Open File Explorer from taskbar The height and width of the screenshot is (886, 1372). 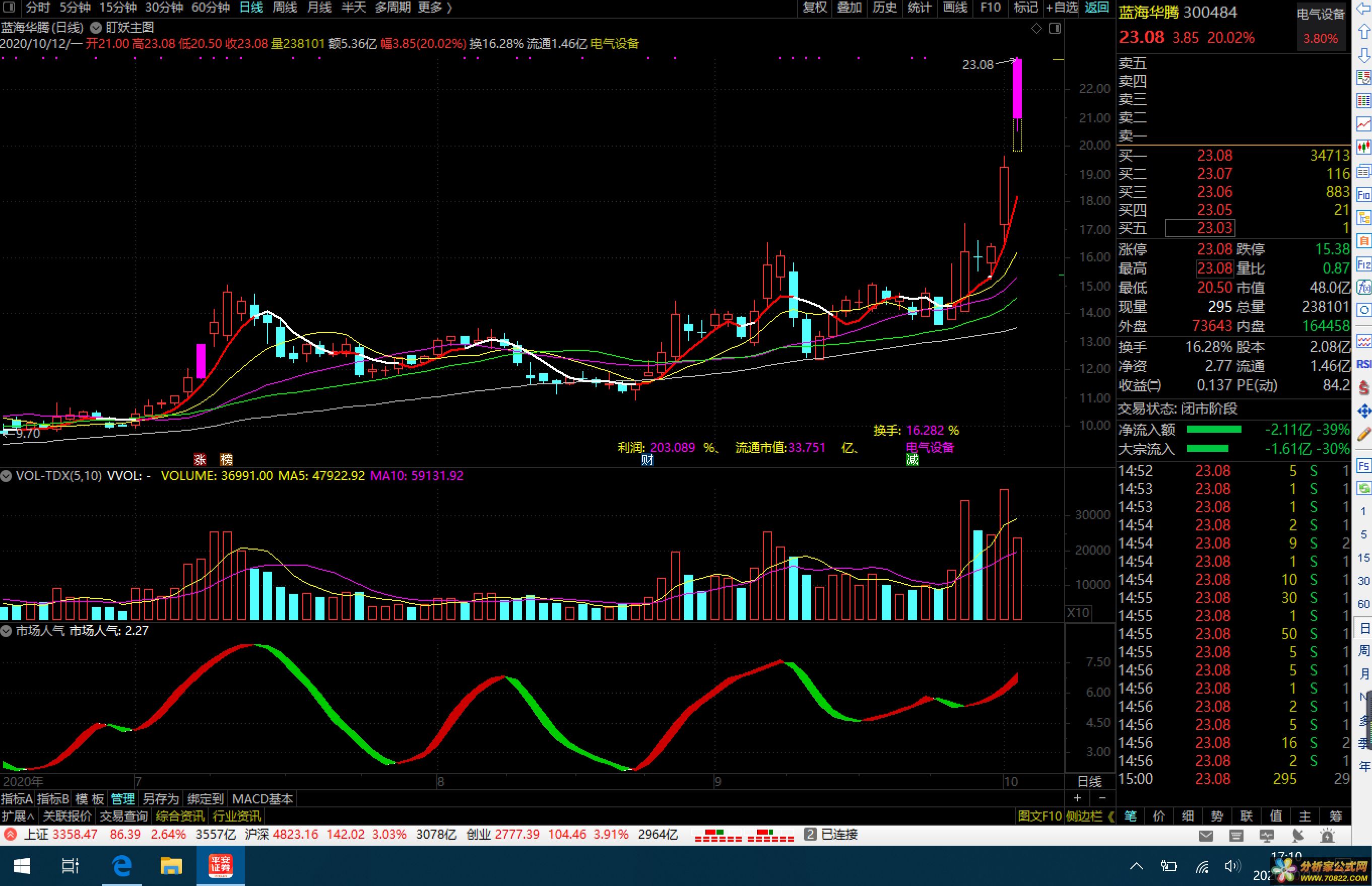(171, 865)
